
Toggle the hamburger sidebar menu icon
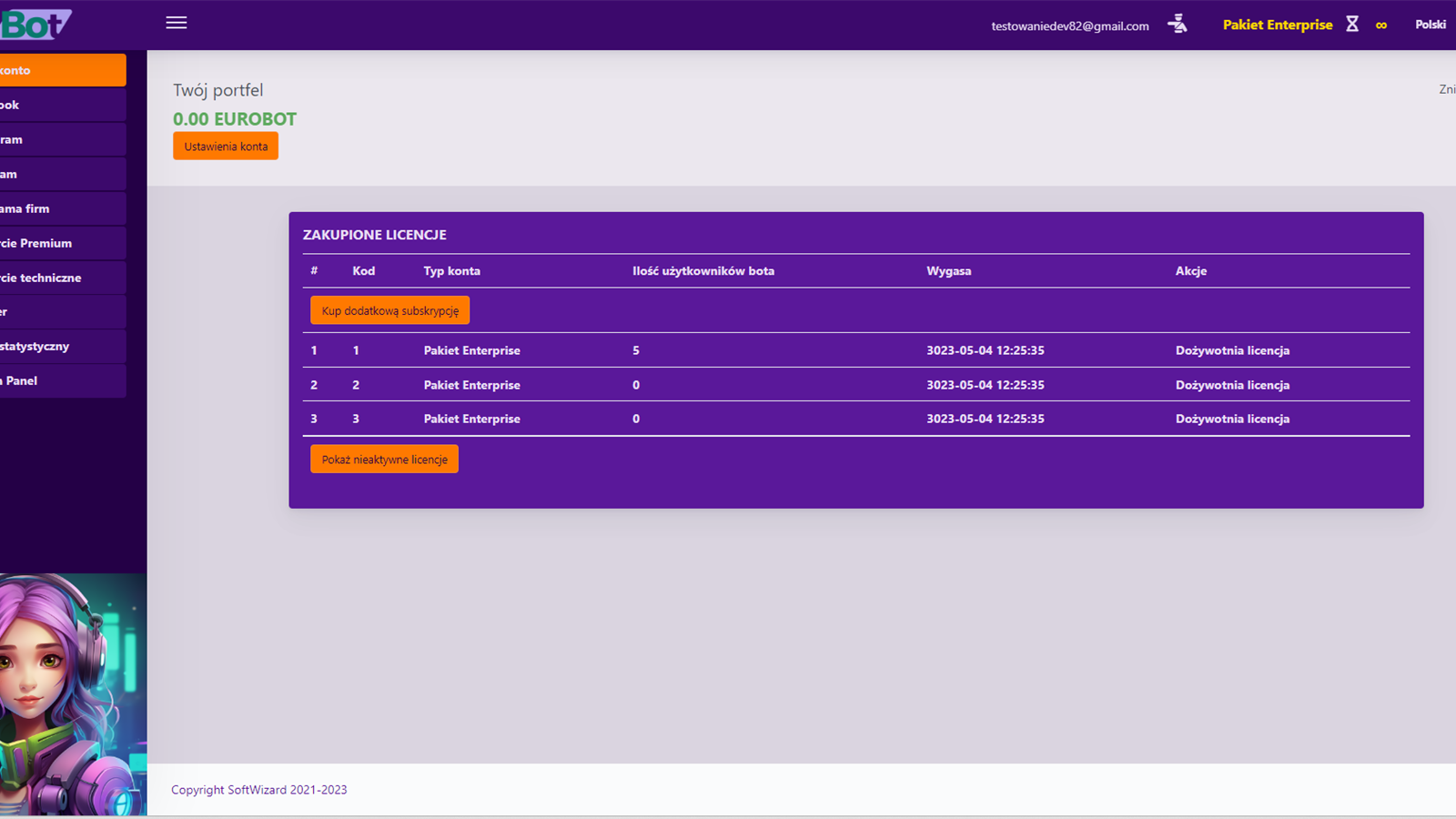tap(177, 23)
